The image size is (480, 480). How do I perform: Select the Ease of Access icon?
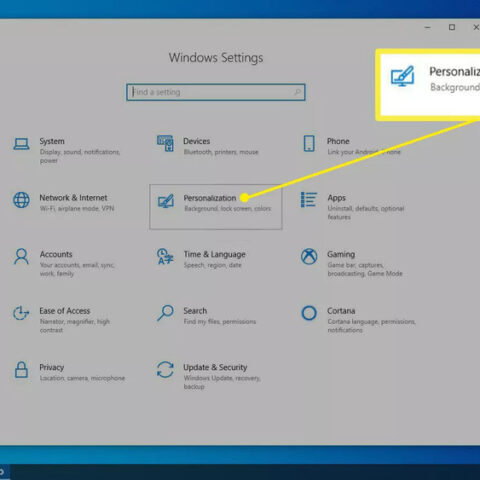click(21, 313)
